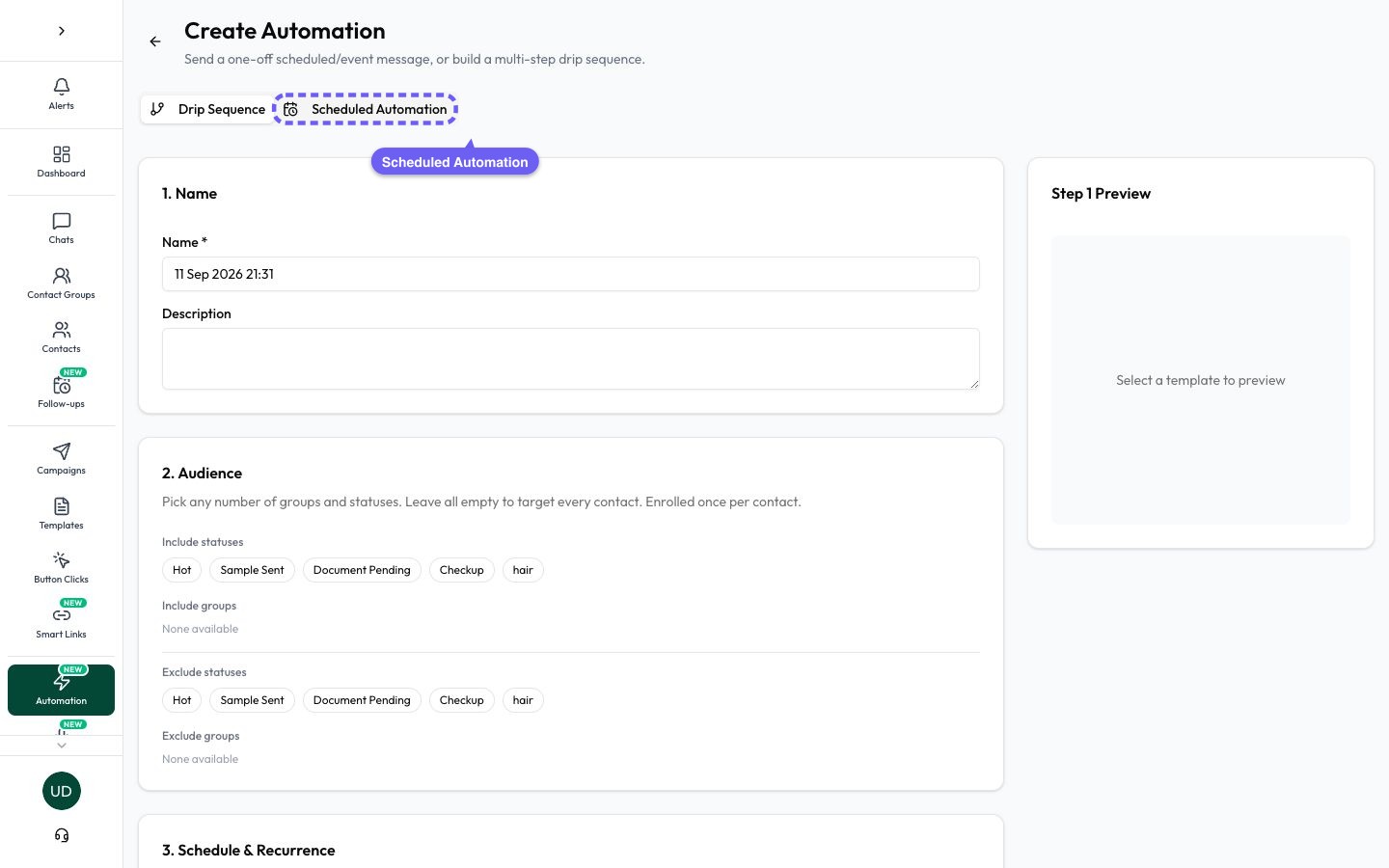Go back using the arrow button
This screenshot has height=868, width=1389.
pyautogui.click(x=155, y=41)
